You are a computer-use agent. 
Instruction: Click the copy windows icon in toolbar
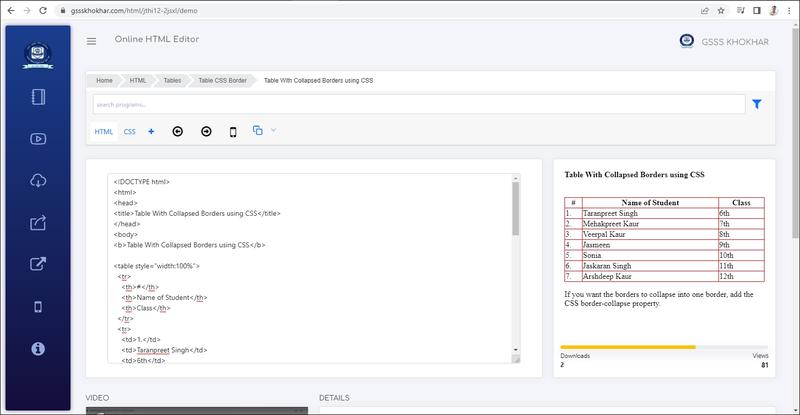coord(258,130)
